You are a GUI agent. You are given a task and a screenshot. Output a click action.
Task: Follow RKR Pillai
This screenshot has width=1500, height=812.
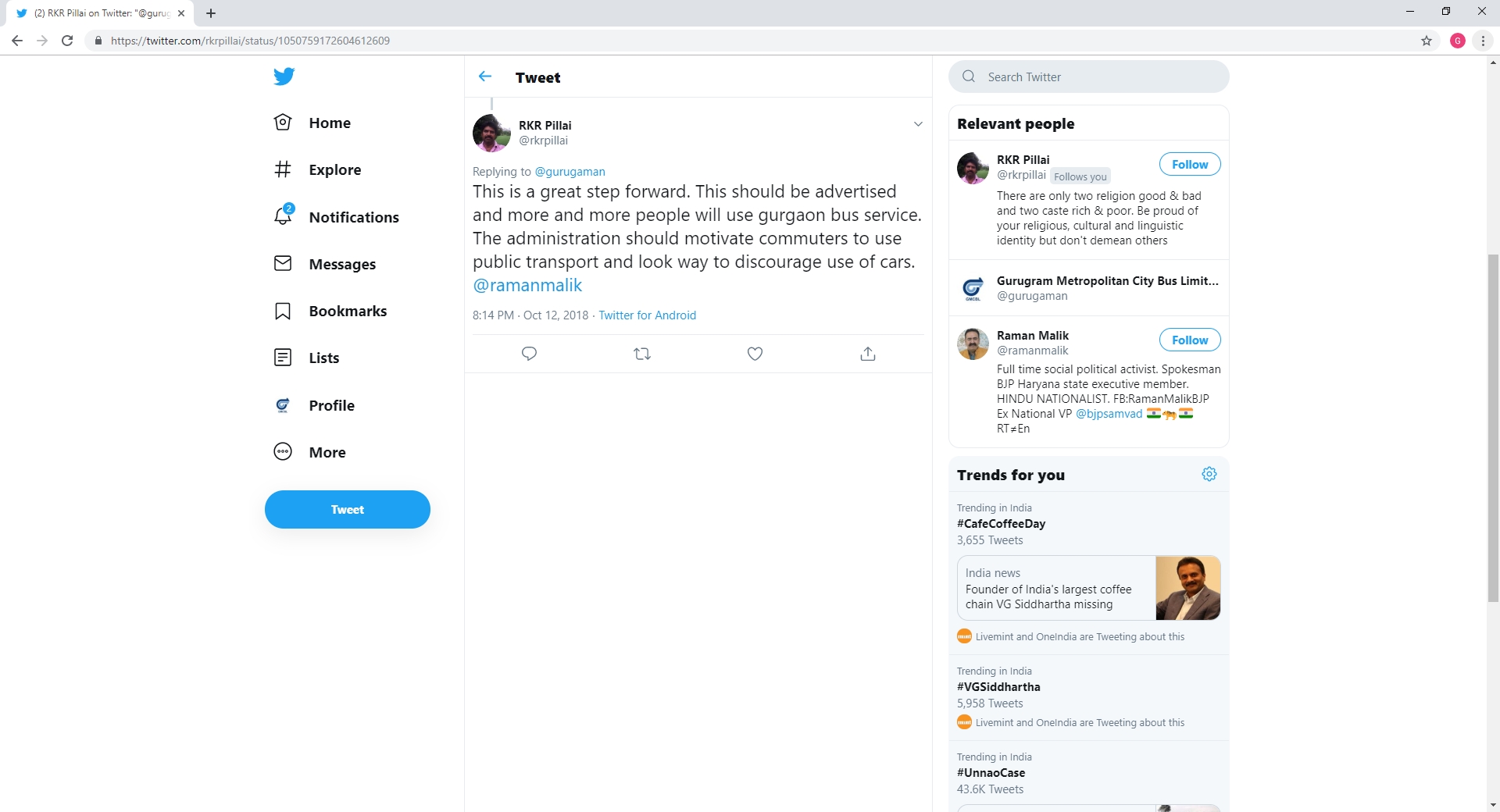tap(1190, 164)
